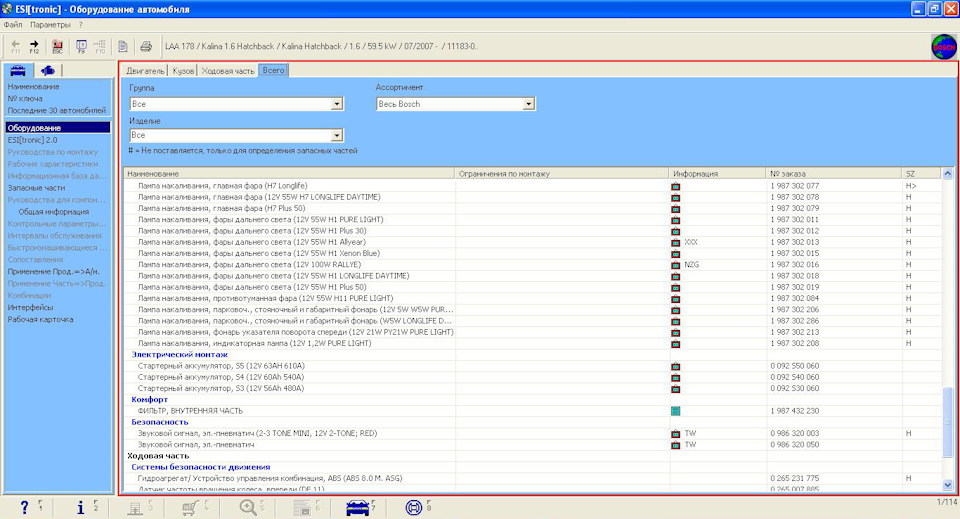Click info icon for 12V 100W RALLYE row
Image resolution: width=960 pixels, height=519 pixels.
[675, 265]
